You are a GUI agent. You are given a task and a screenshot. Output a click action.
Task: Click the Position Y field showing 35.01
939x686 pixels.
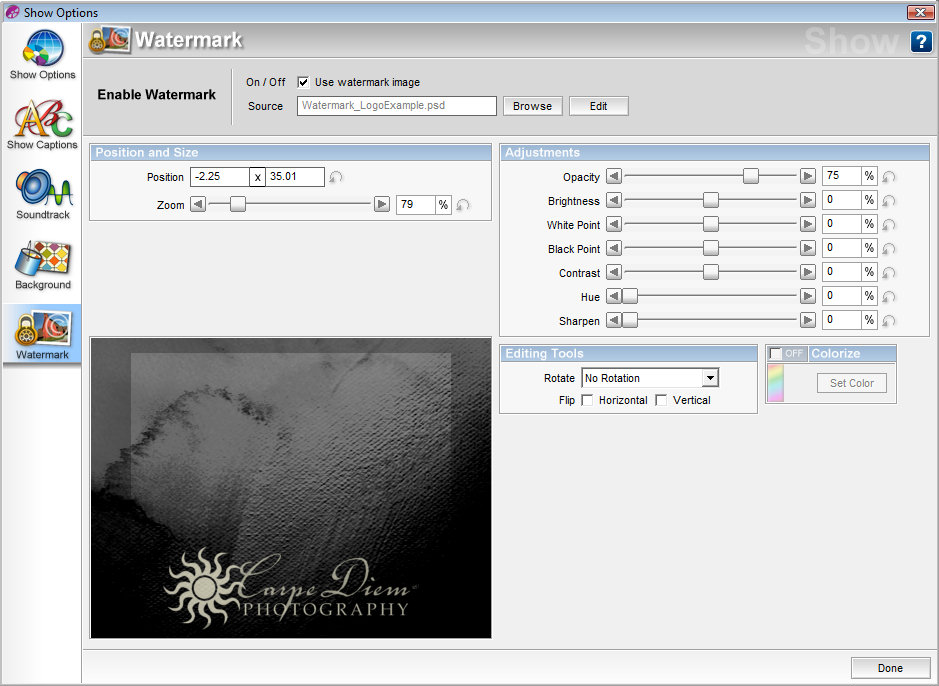click(x=295, y=177)
